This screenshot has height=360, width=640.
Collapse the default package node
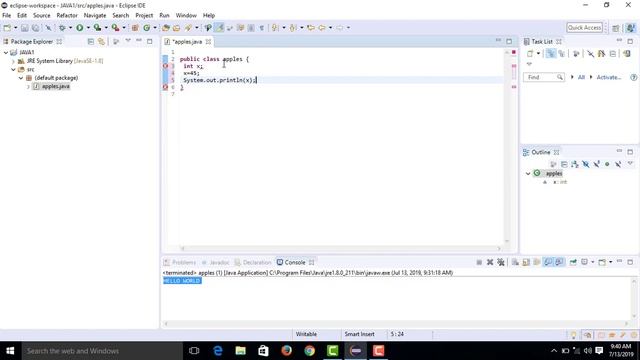tap(20, 78)
